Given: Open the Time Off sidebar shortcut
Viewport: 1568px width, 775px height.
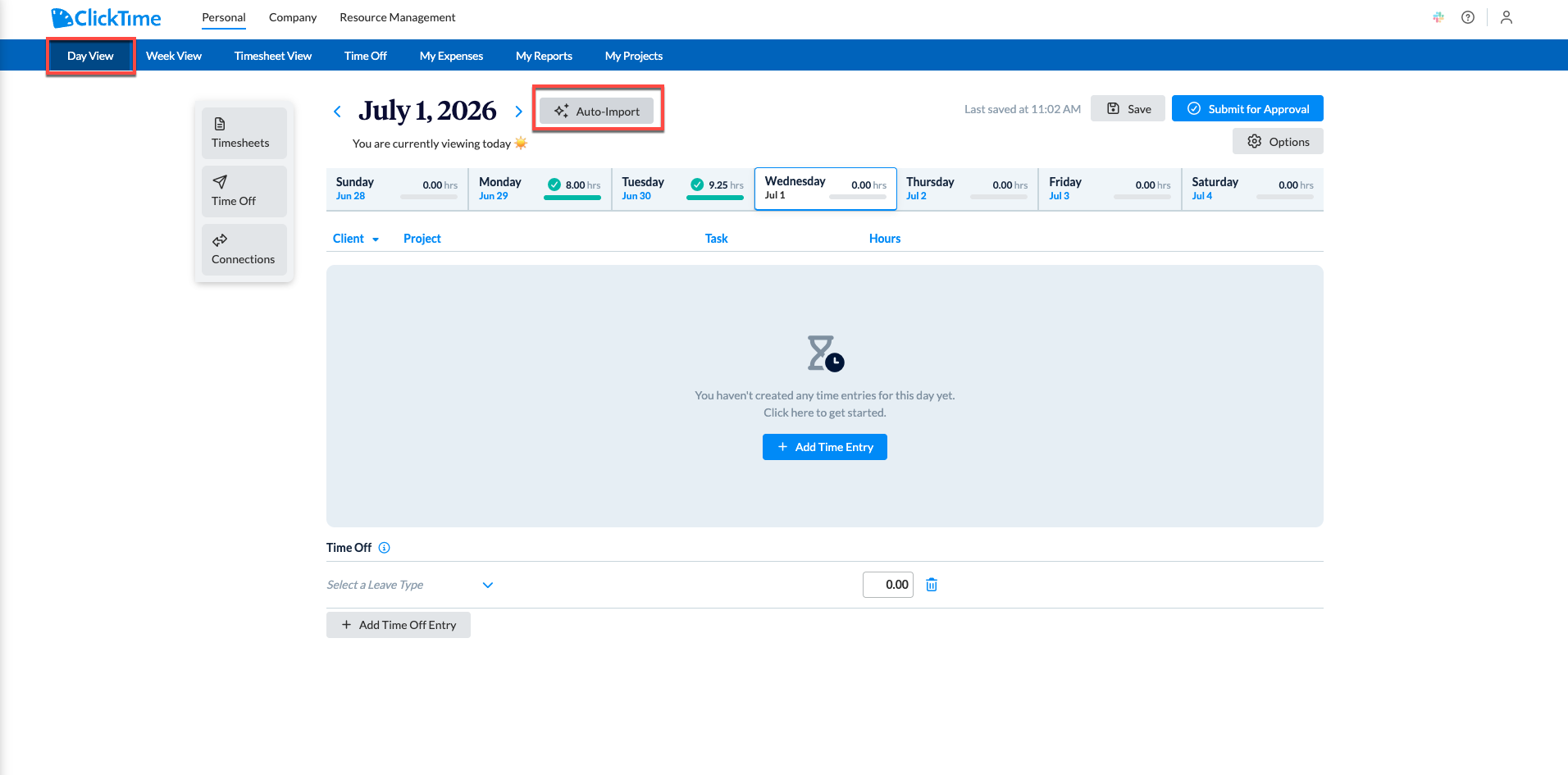Looking at the screenshot, I should coord(244,191).
